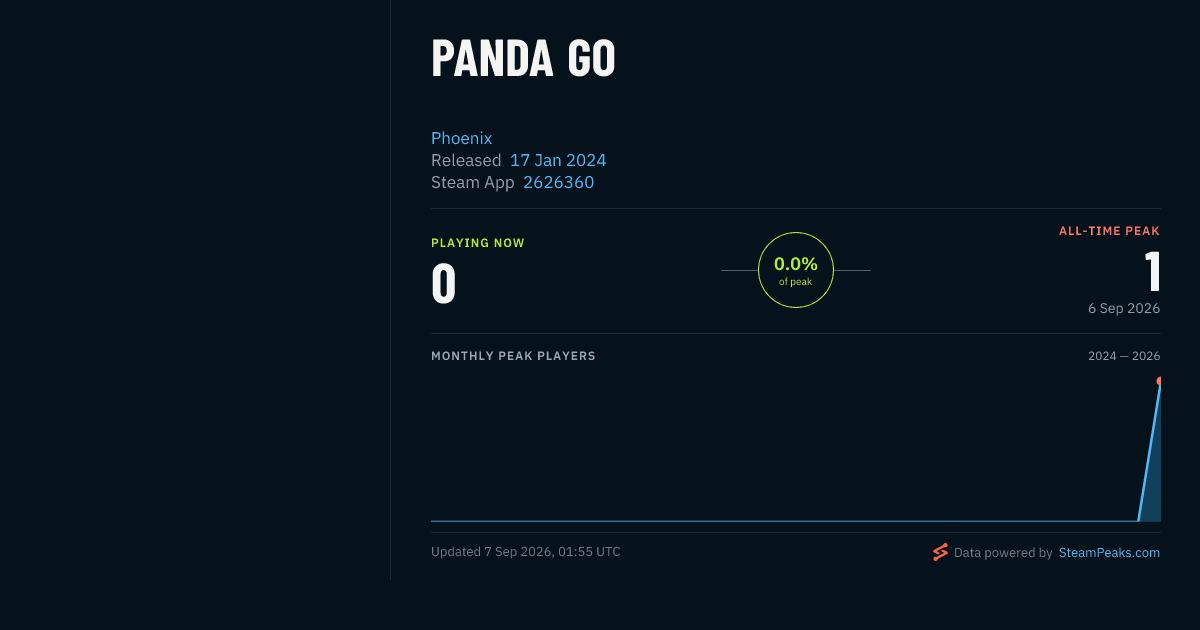
Task: Click the Monthly Peak Players heading
Action: coord(513,356)
